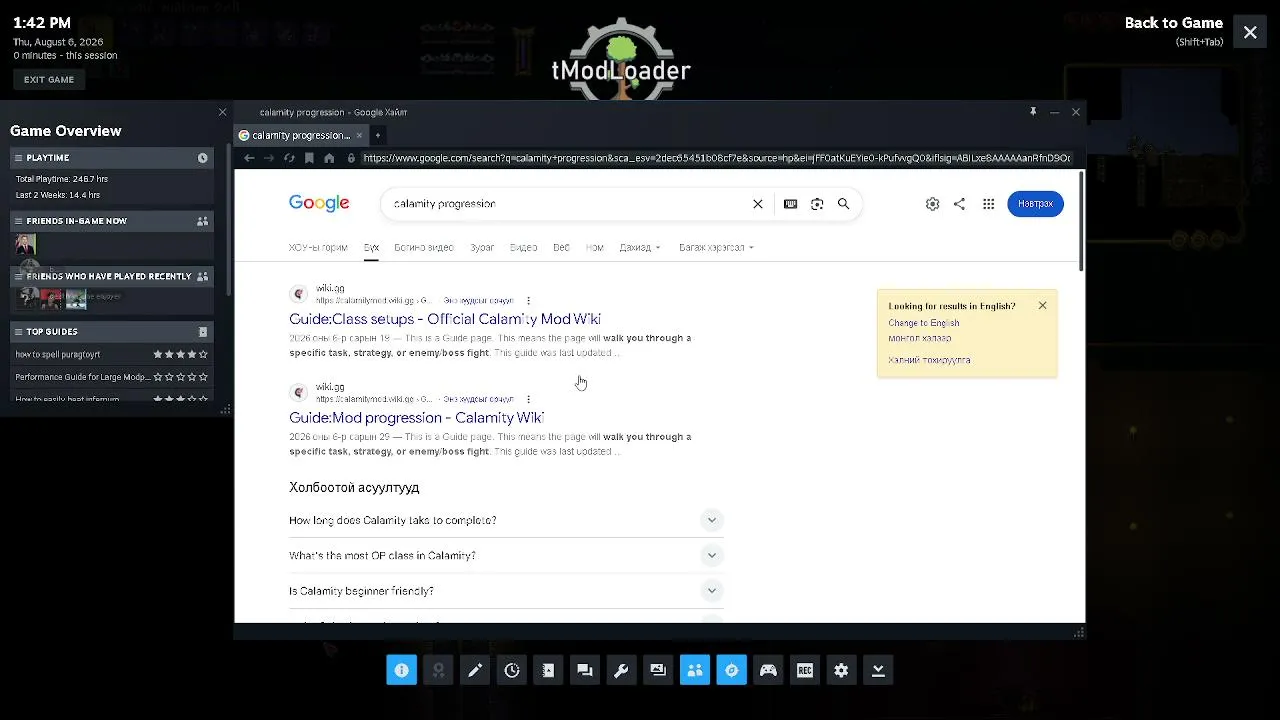Search by image with Google Lens

(x=817, y=204)
